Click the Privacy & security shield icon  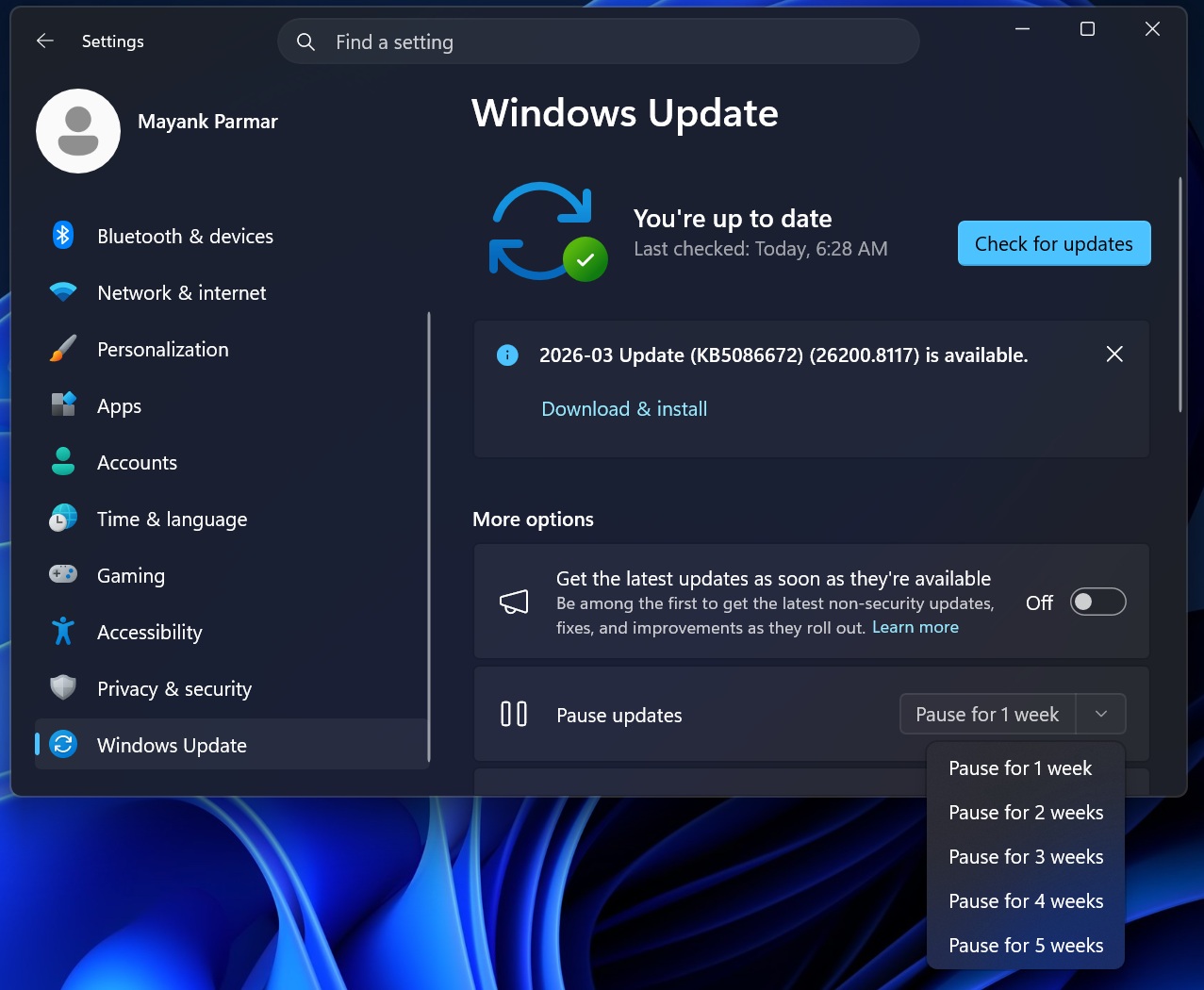pos(62,688)
